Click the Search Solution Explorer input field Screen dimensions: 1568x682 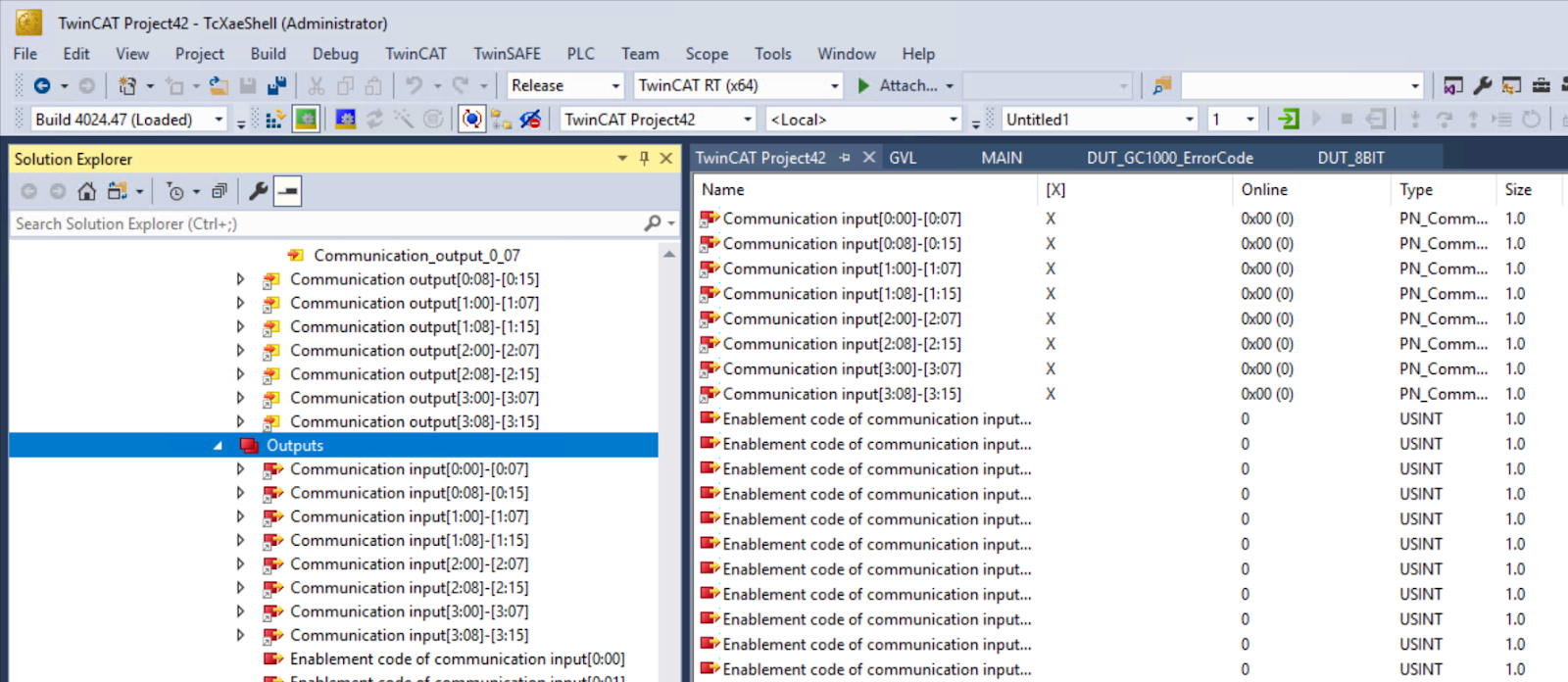tap(323, 223)
